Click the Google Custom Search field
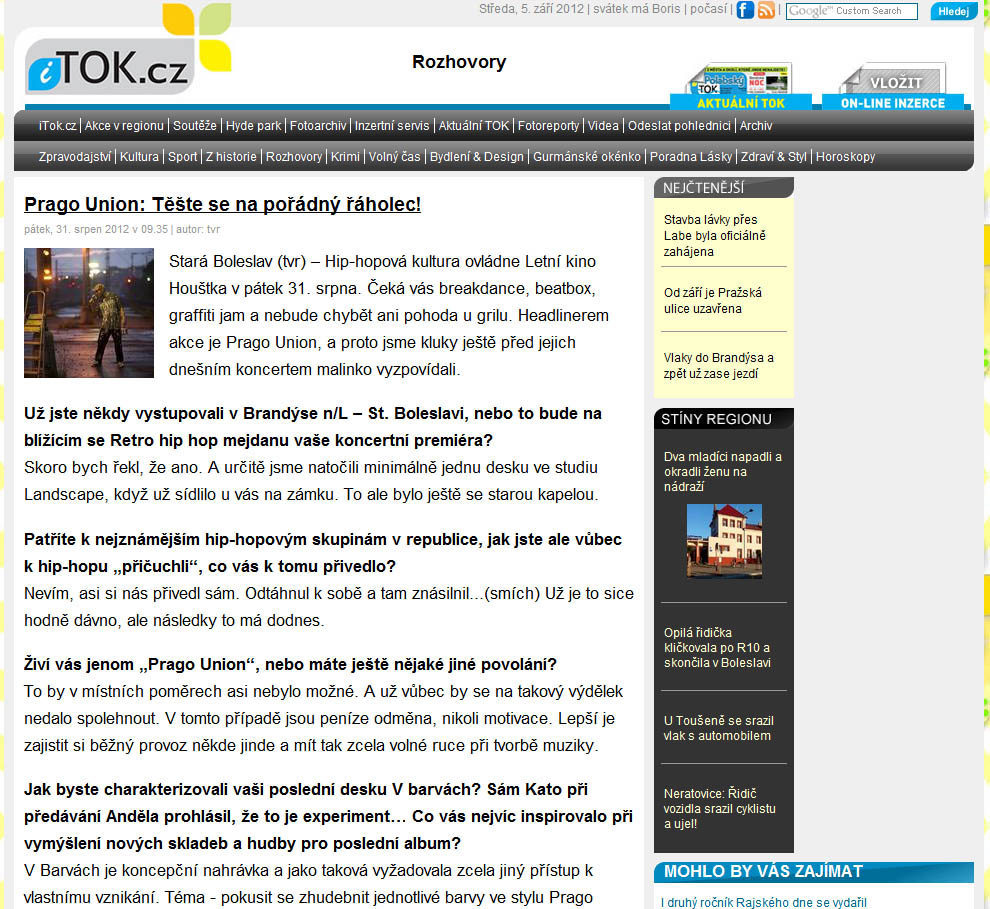The width and height of the screenshot is (990, 909). click(x=851, y=11)
